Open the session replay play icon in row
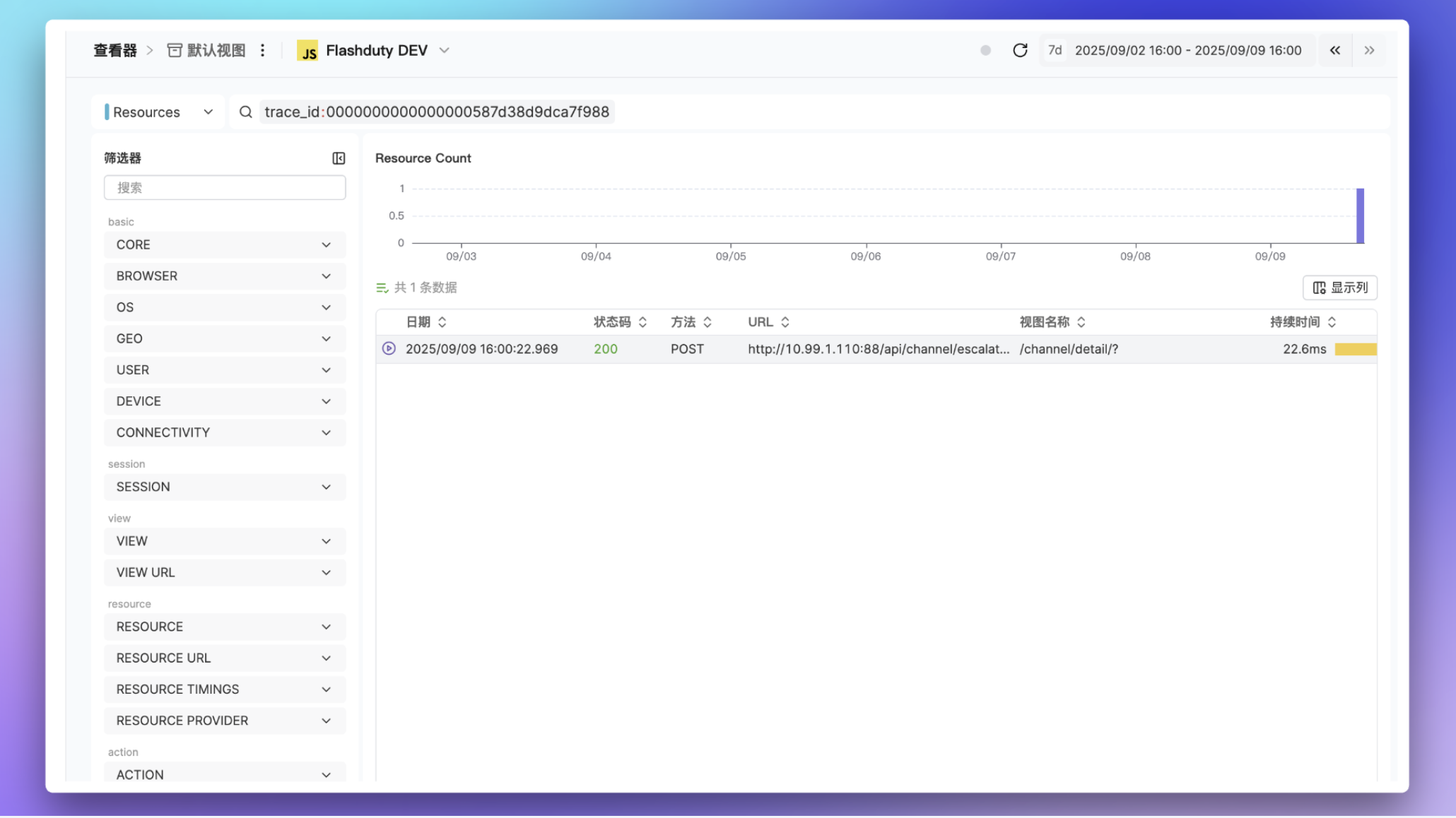 point(389,348)
